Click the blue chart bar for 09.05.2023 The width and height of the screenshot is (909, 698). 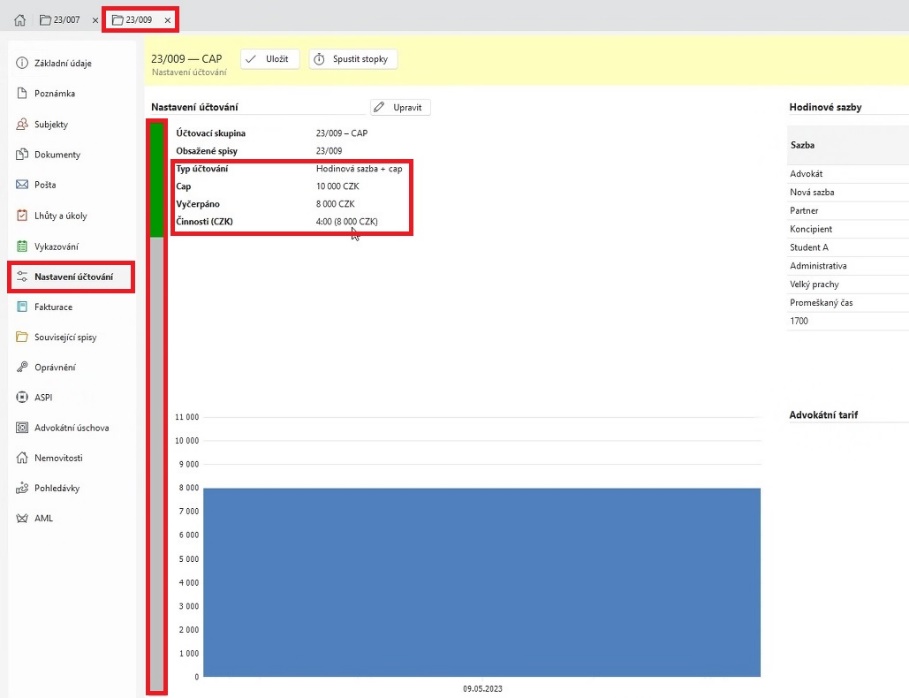point(481,581)
